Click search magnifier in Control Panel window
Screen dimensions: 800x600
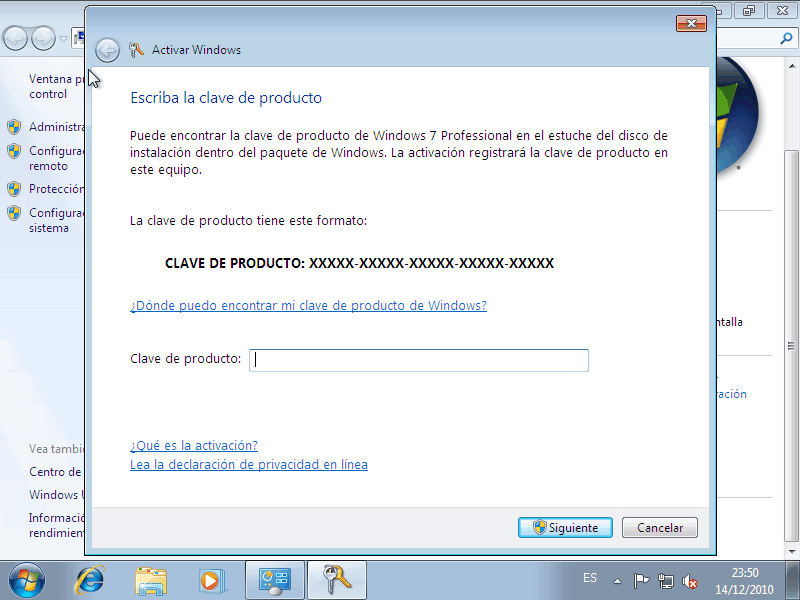[786, 38]
